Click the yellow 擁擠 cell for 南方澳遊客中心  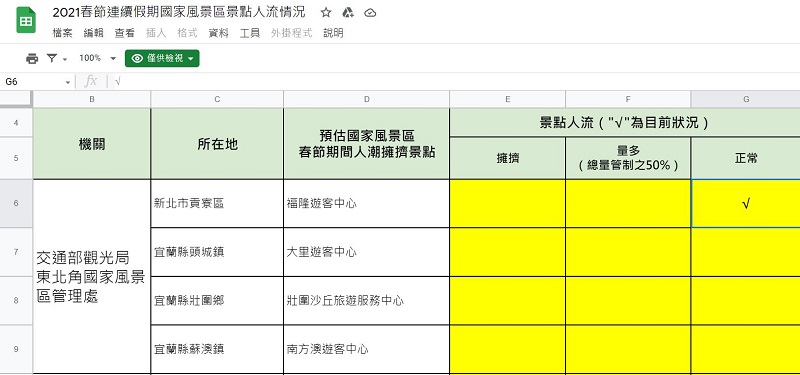tap(508, 349)
